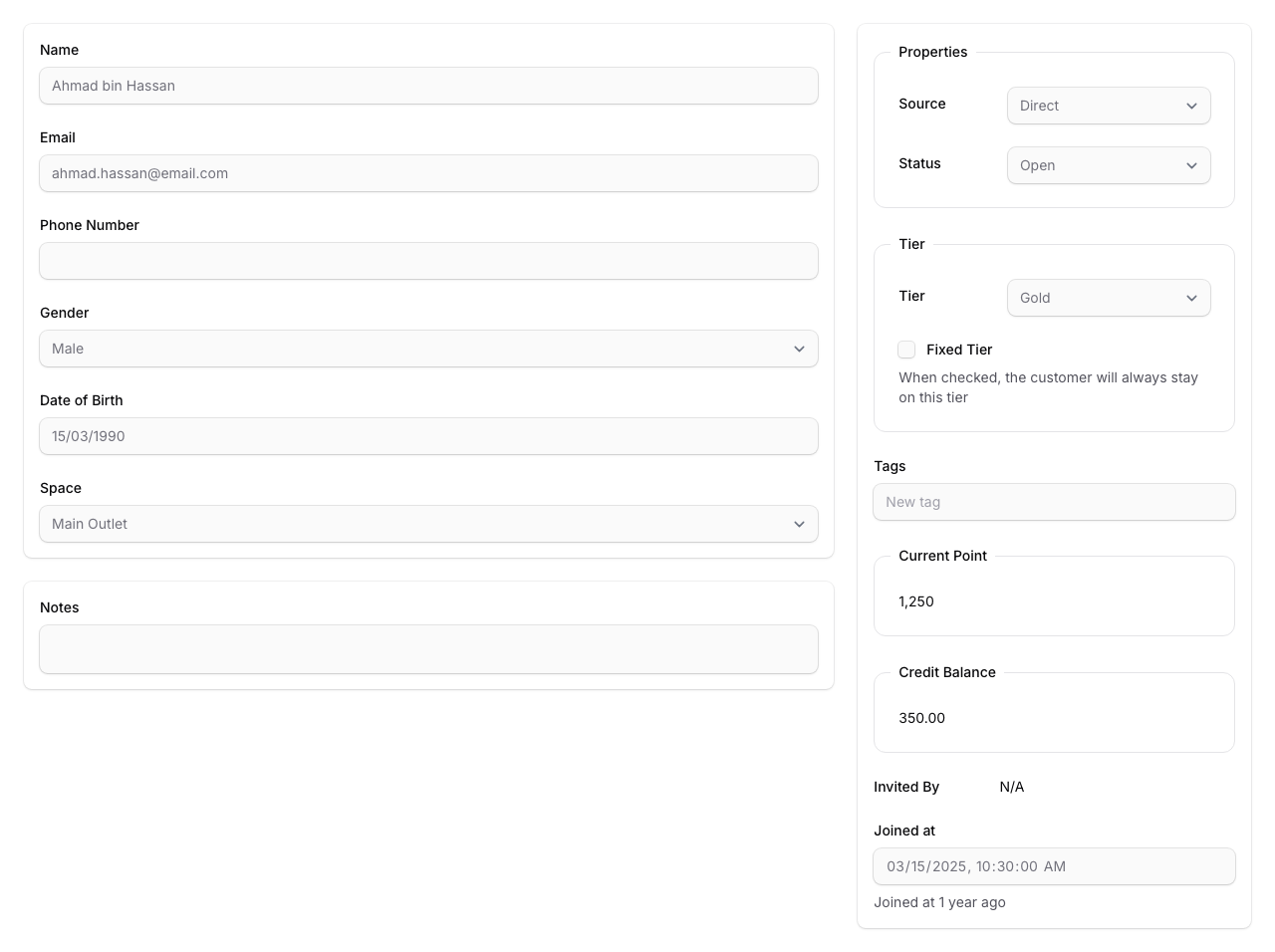
Task: Select the Email field with ahmad.hassan@email.com
Action: 428,173
